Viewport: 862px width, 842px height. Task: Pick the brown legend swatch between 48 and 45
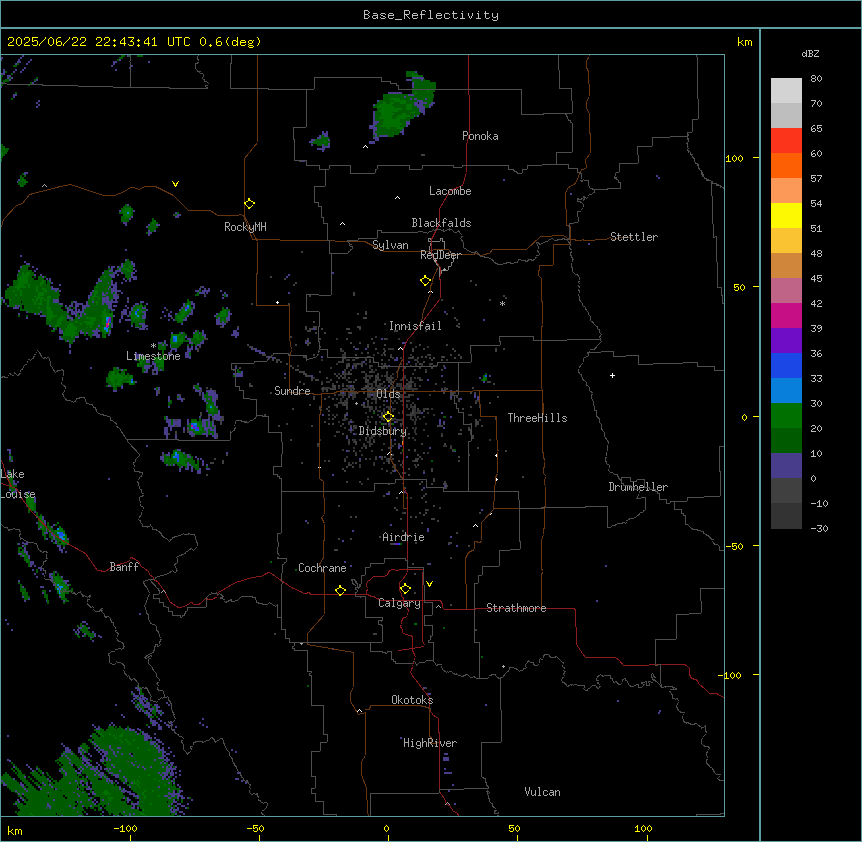[786, 265]
